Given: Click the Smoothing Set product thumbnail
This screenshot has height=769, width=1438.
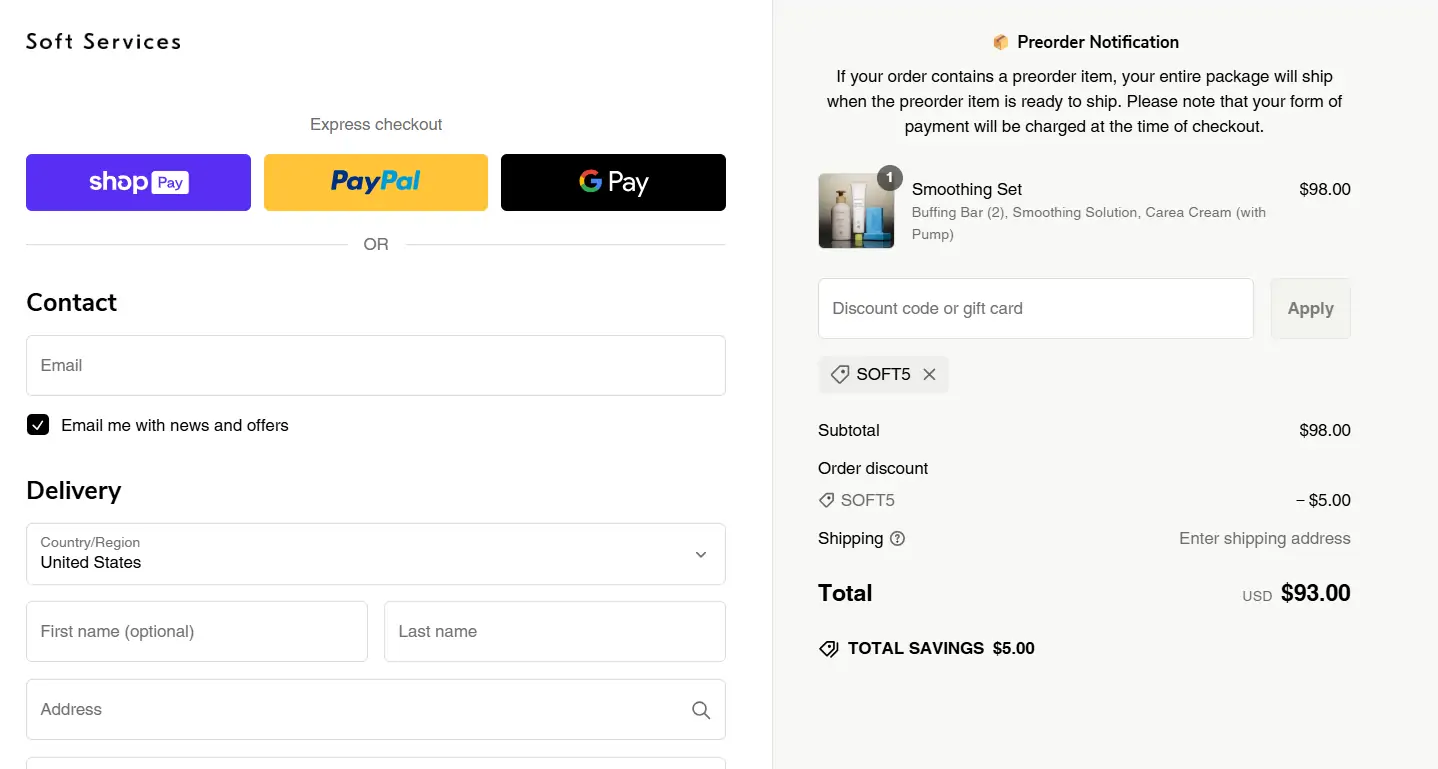Looking at the screenshot, I should pyautogui.click(x=855, y=211).
